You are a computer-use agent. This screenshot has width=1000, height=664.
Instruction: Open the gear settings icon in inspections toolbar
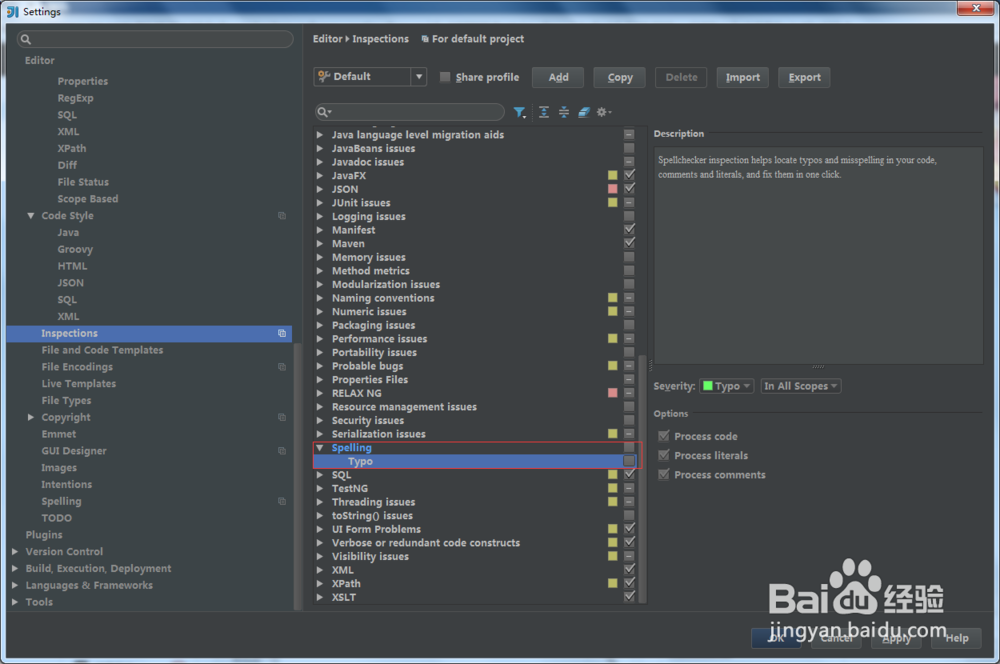pos(603,112)
